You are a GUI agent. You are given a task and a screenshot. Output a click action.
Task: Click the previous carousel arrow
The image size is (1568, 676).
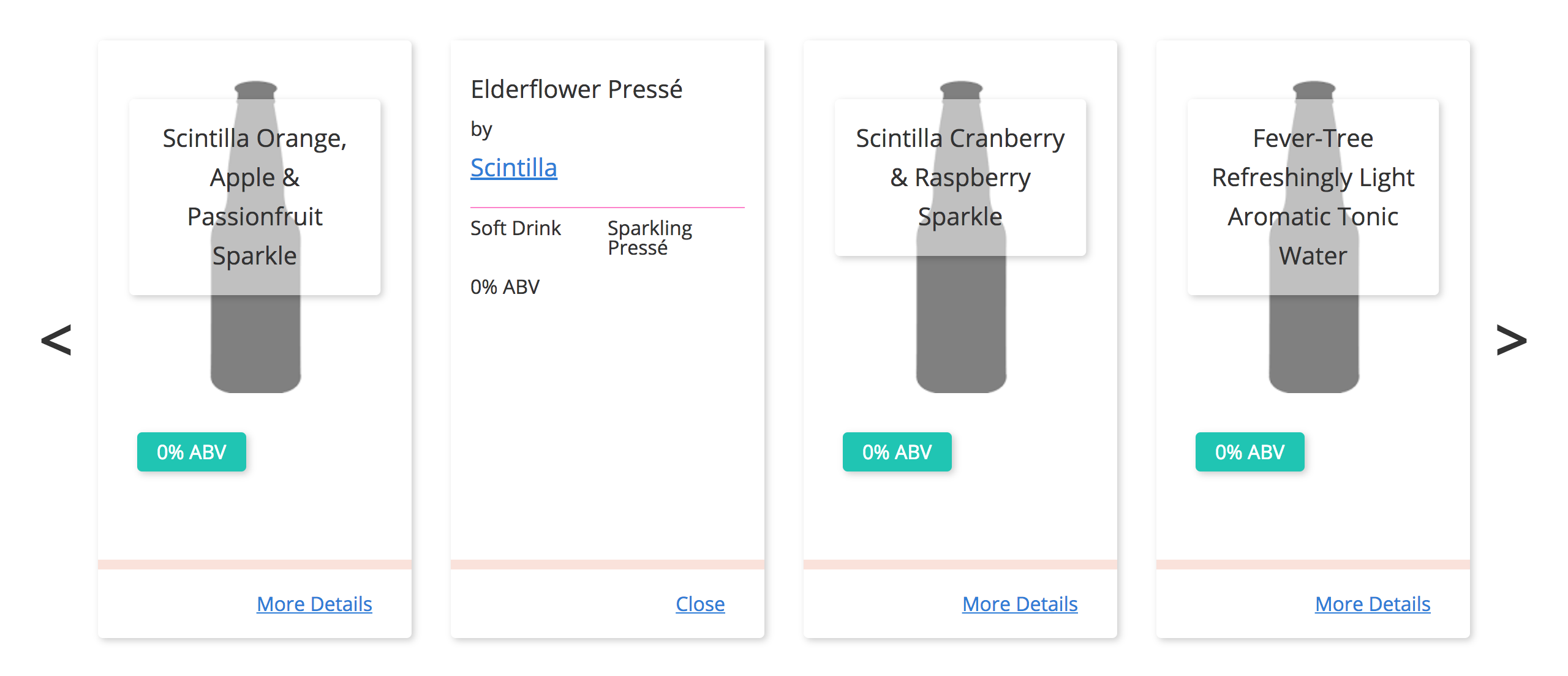click(56, 340)
